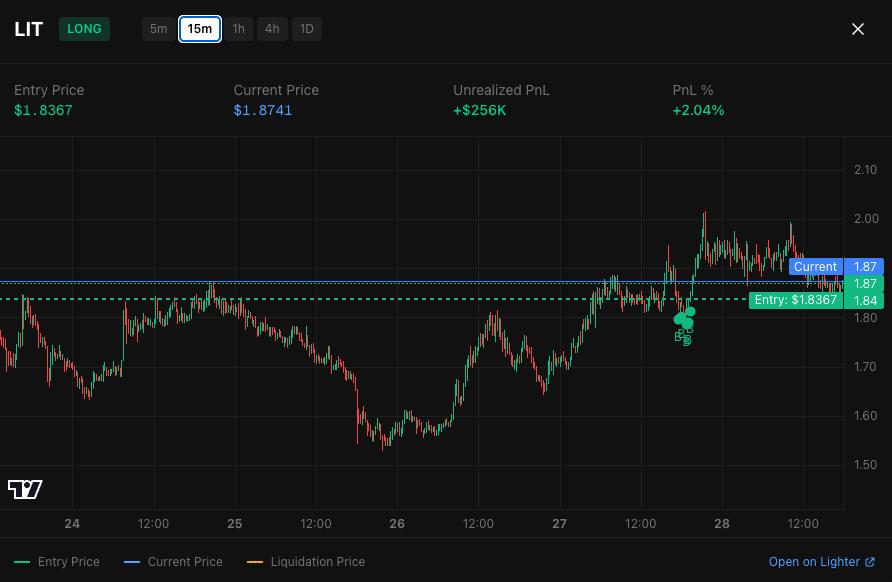
Task: Click the date 26 on the time axis
Action: coord(397,523)
